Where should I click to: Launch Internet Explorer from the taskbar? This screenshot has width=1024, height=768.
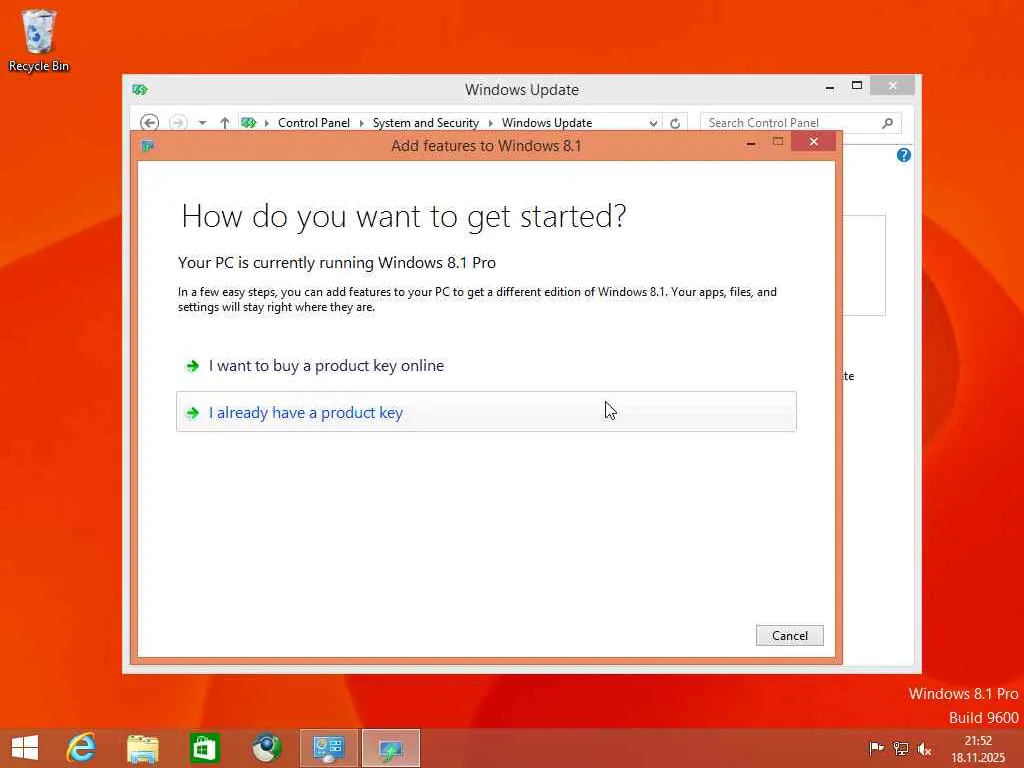pos(82,748)
